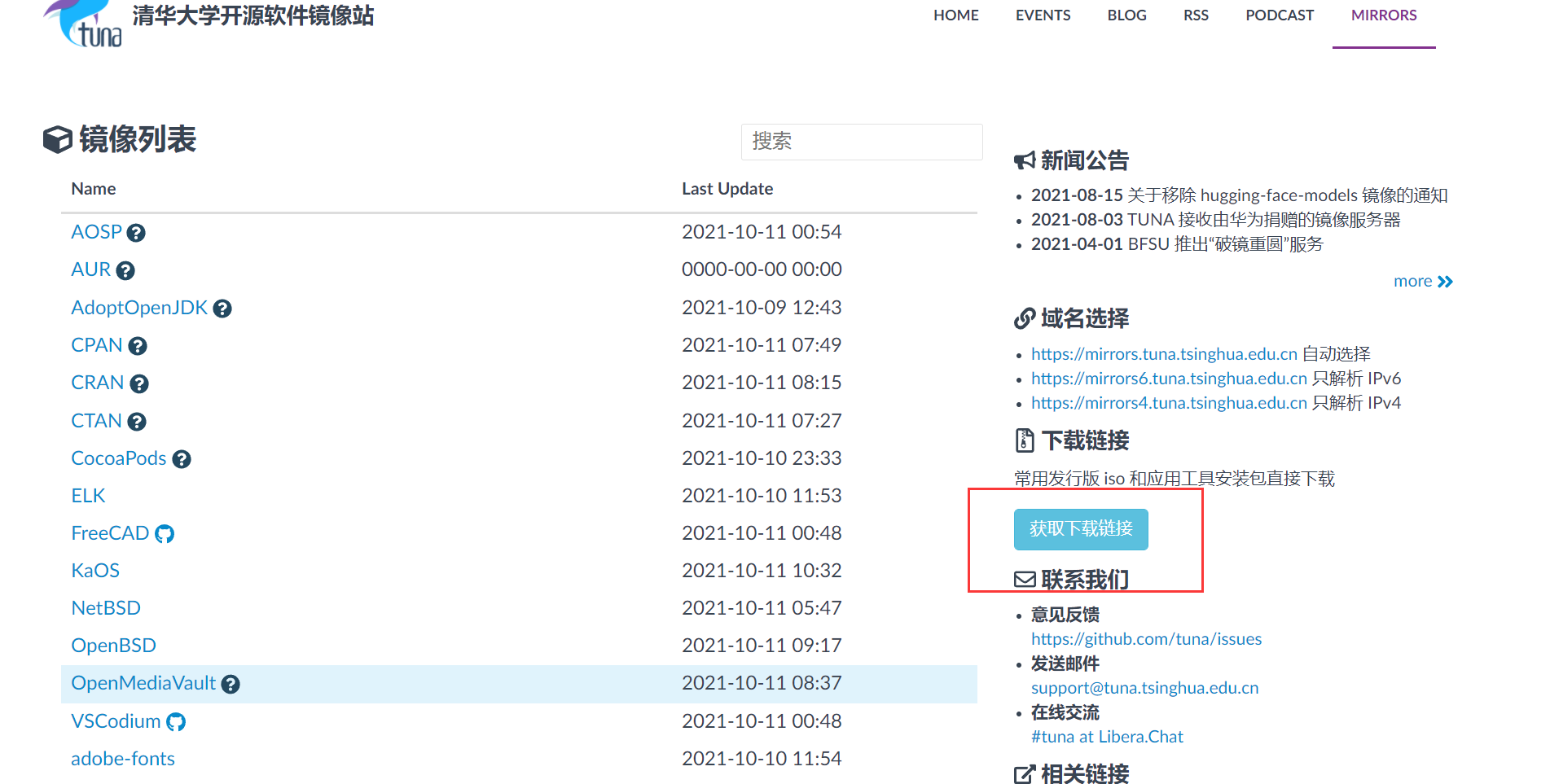1550x784 pixels.
Task: Open github.com/tuna/issues feedback link
Action: pyautogui.click(x=1146, y=639)
